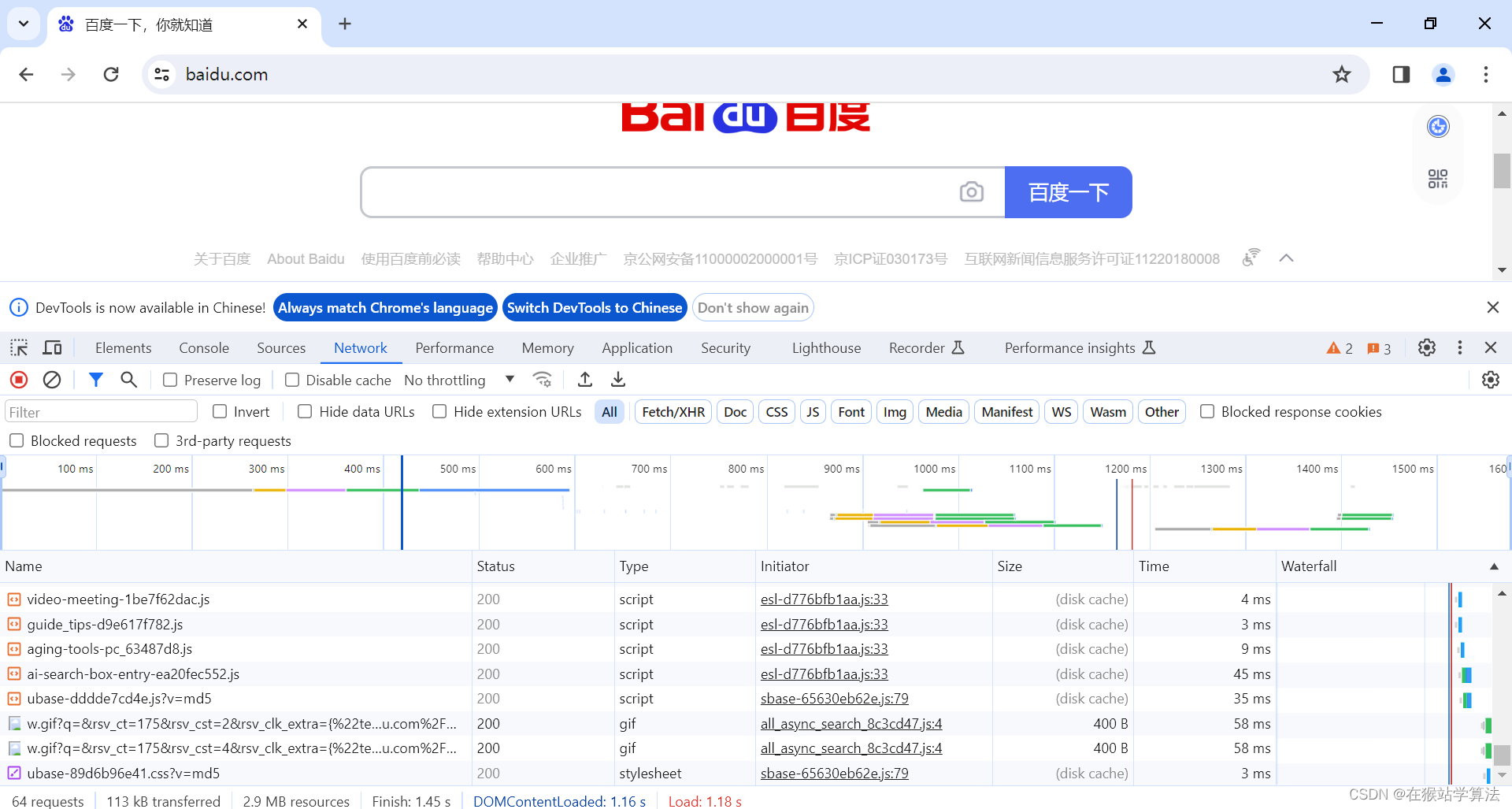Open initiator link sbase-65630eb62e.js:79 for ubase-dddde7cd4e.js
The height and width of the screenshot is (809, 1512).
(834, 699)
